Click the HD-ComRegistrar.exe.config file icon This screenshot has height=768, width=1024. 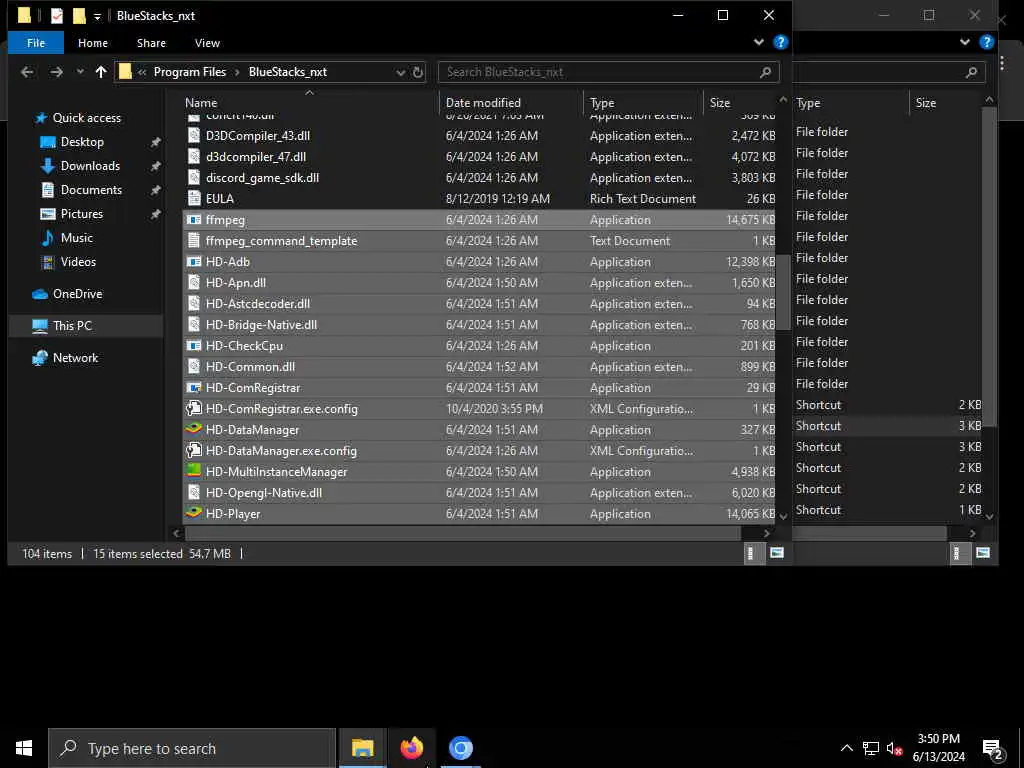pyautogui.click(x=194, y=409)
